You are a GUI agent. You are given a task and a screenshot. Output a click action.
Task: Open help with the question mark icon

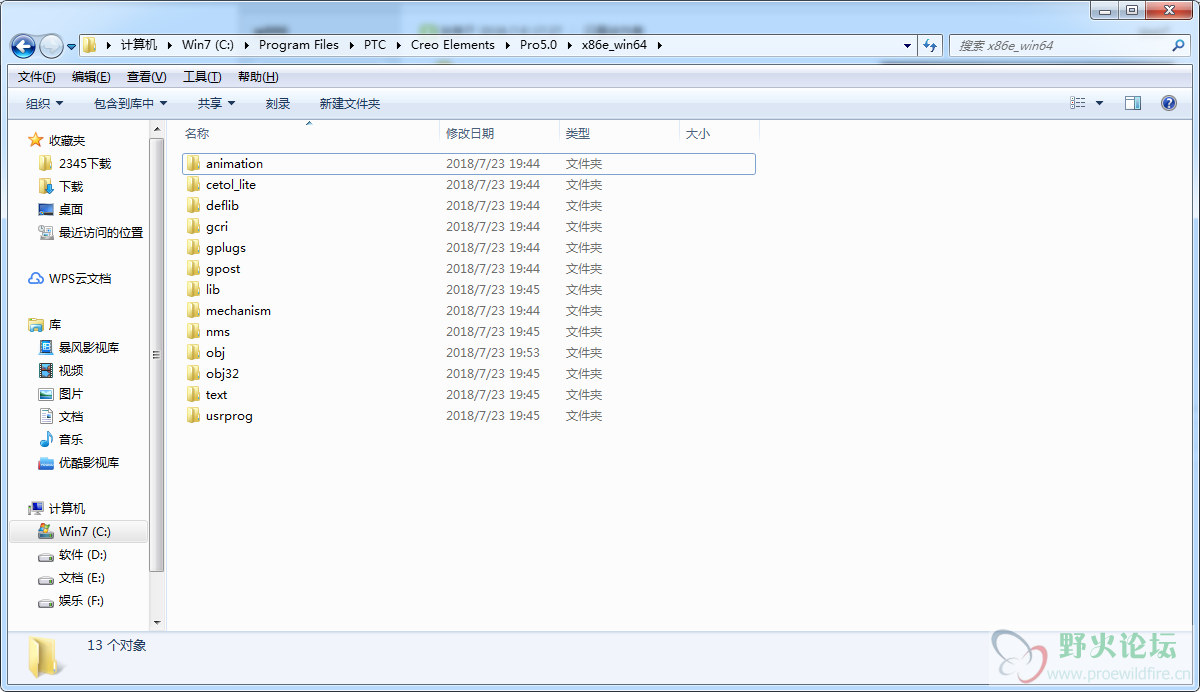[x=1168, y=103]
